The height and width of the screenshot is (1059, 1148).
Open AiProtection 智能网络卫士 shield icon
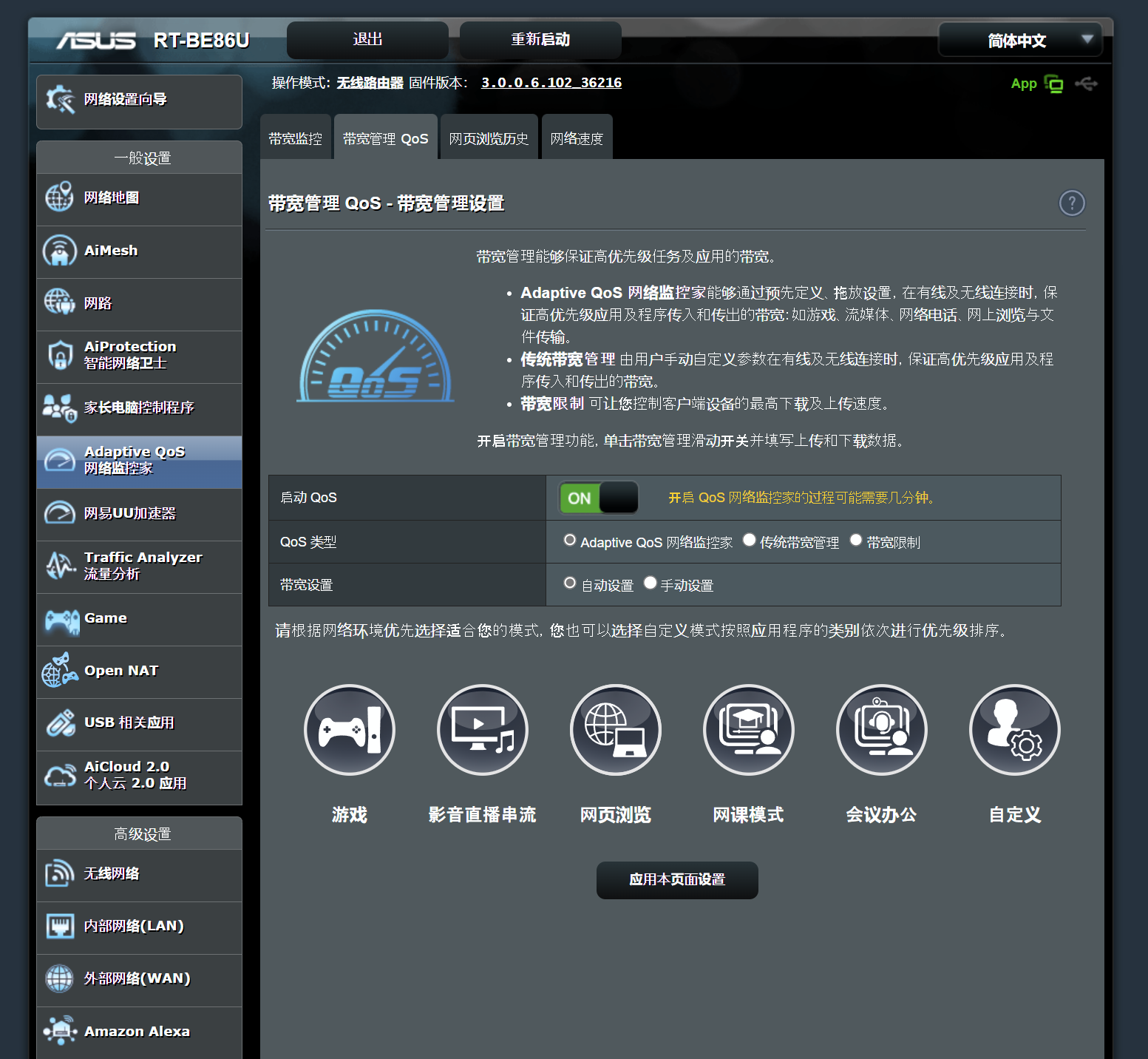click(x=59, y=355)
